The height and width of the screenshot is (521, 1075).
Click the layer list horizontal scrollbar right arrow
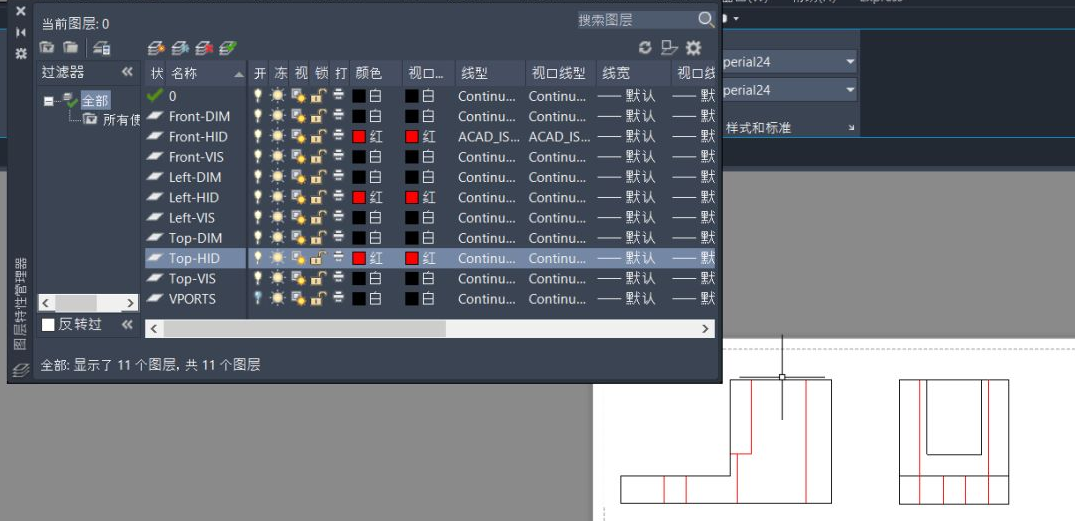point(705,329)
